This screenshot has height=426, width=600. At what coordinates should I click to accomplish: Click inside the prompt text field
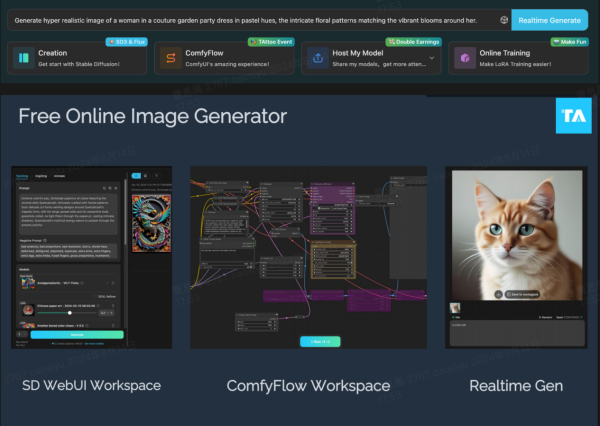[x=250, y=20]
